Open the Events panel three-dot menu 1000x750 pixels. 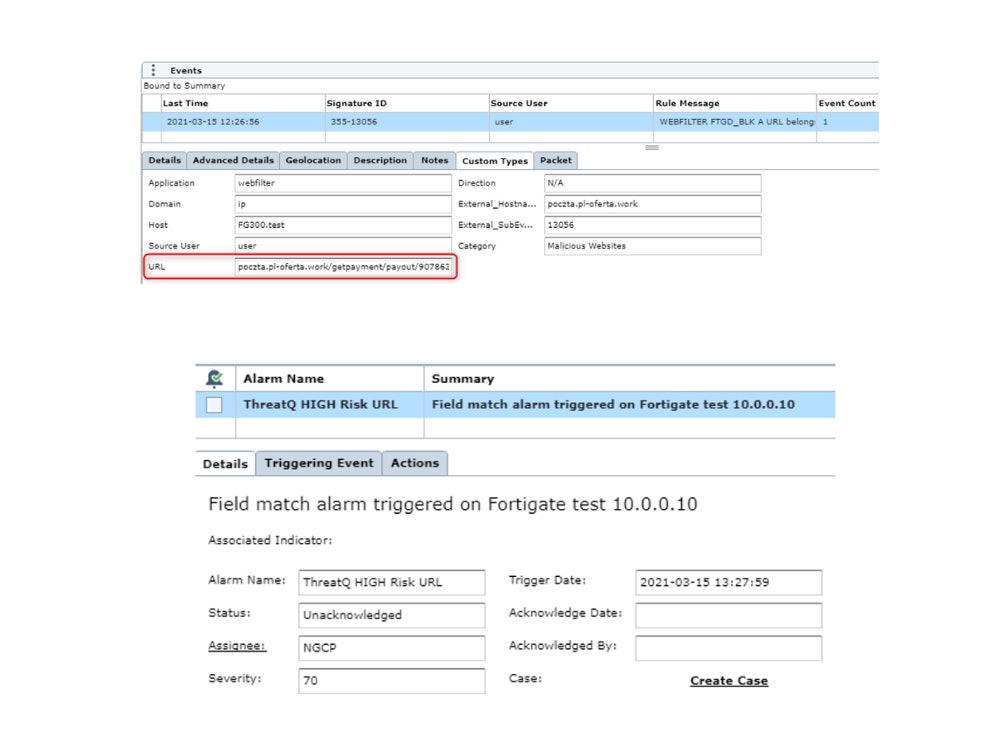click(153, 71)
